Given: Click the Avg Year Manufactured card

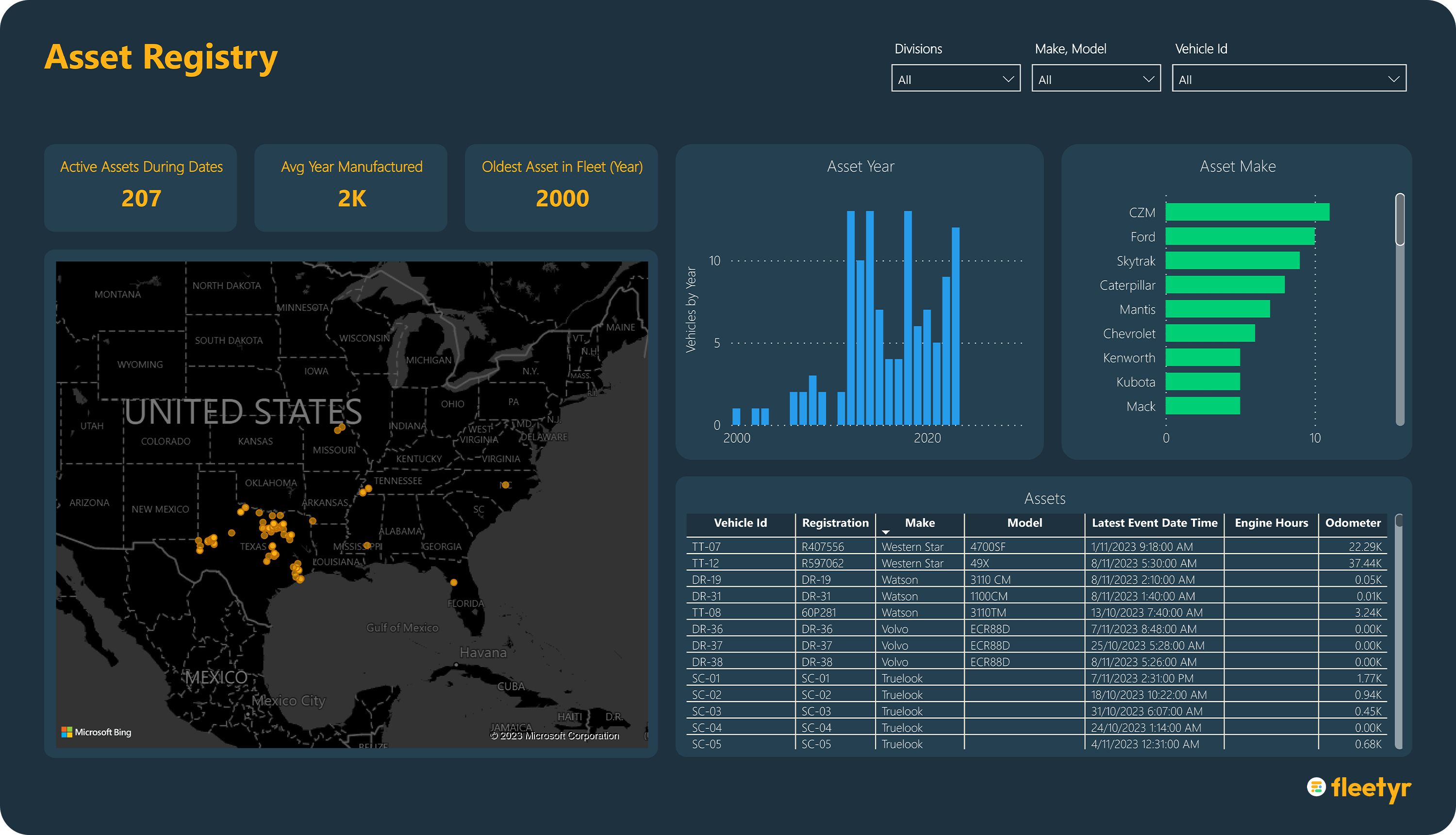Looking at the screenshot, I should (351, 188).
